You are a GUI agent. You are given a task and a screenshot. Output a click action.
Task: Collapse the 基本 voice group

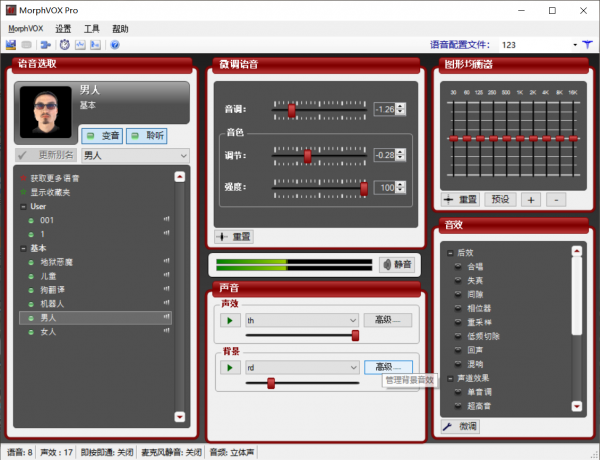tap(23, 248)
